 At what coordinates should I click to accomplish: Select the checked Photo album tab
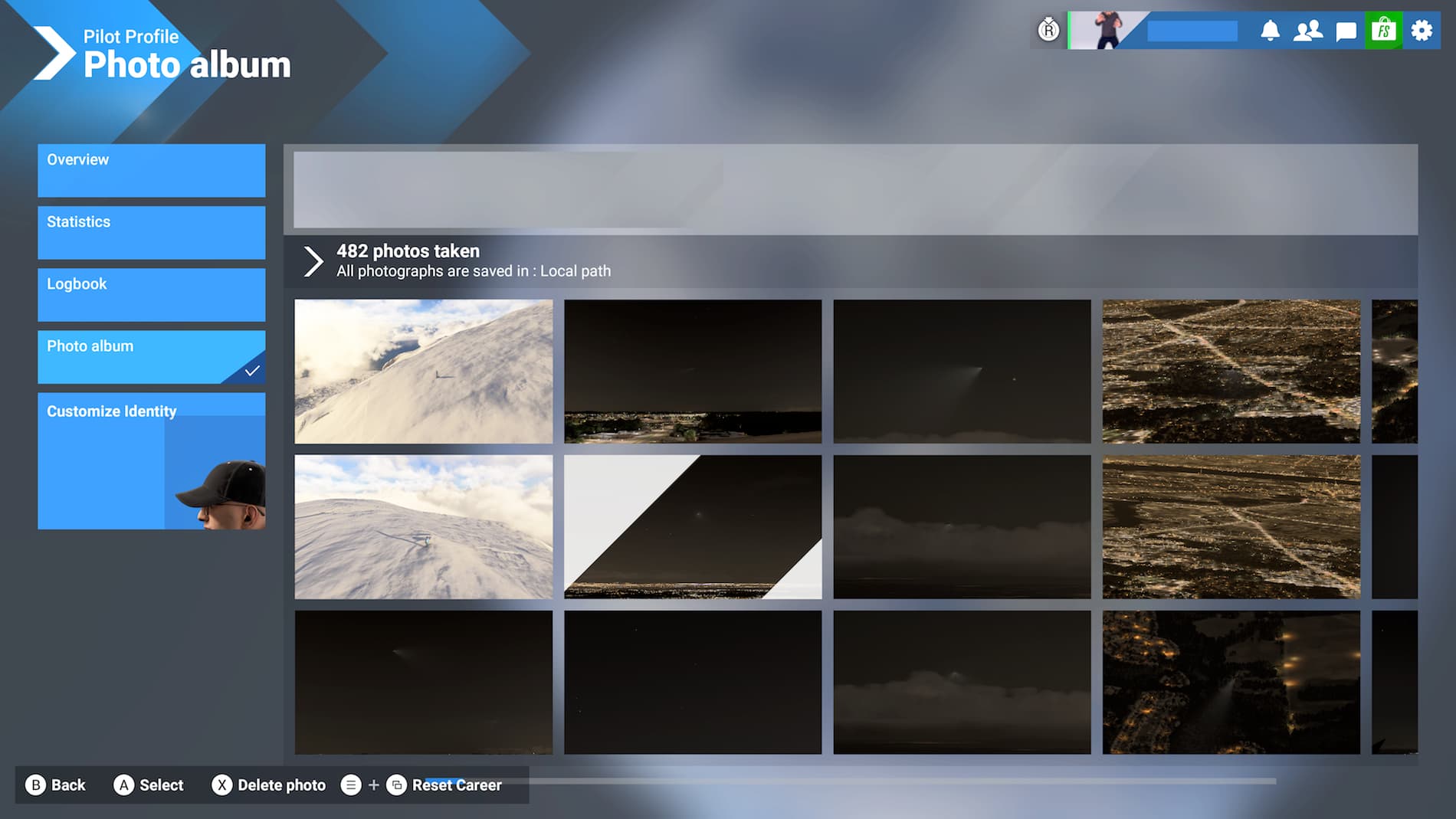coord(151,356)
